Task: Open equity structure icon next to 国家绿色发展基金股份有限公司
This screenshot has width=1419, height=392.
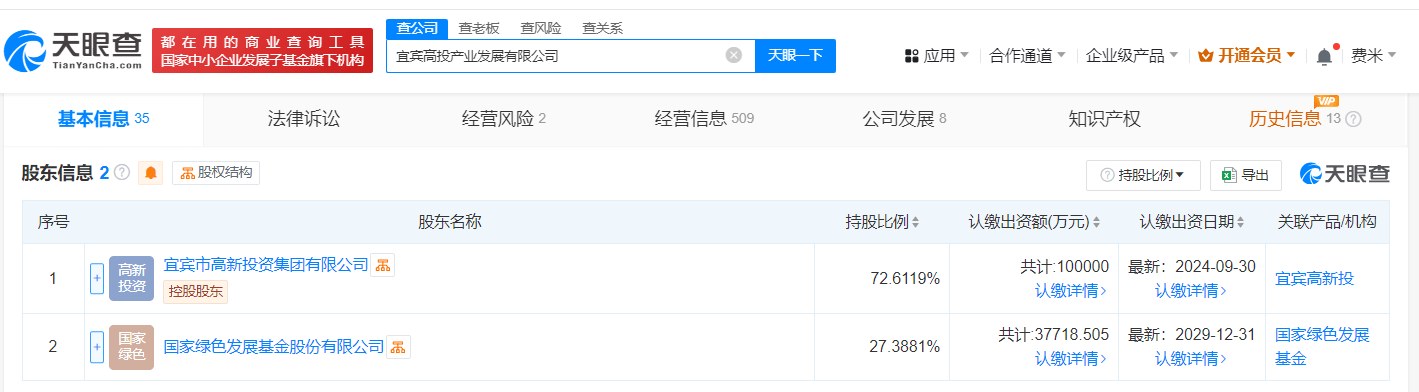Action: [399, 347]
